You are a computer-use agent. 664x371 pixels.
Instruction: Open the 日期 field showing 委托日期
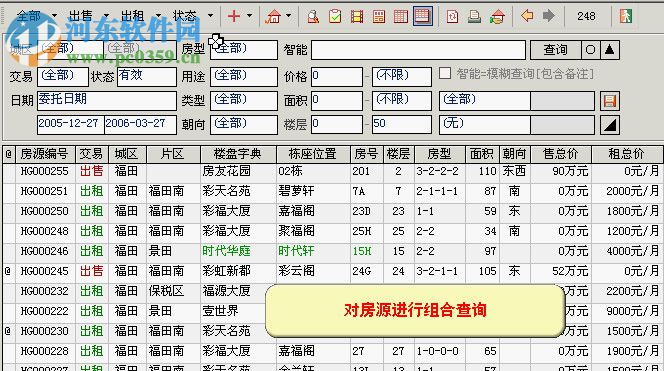point(107,101)
